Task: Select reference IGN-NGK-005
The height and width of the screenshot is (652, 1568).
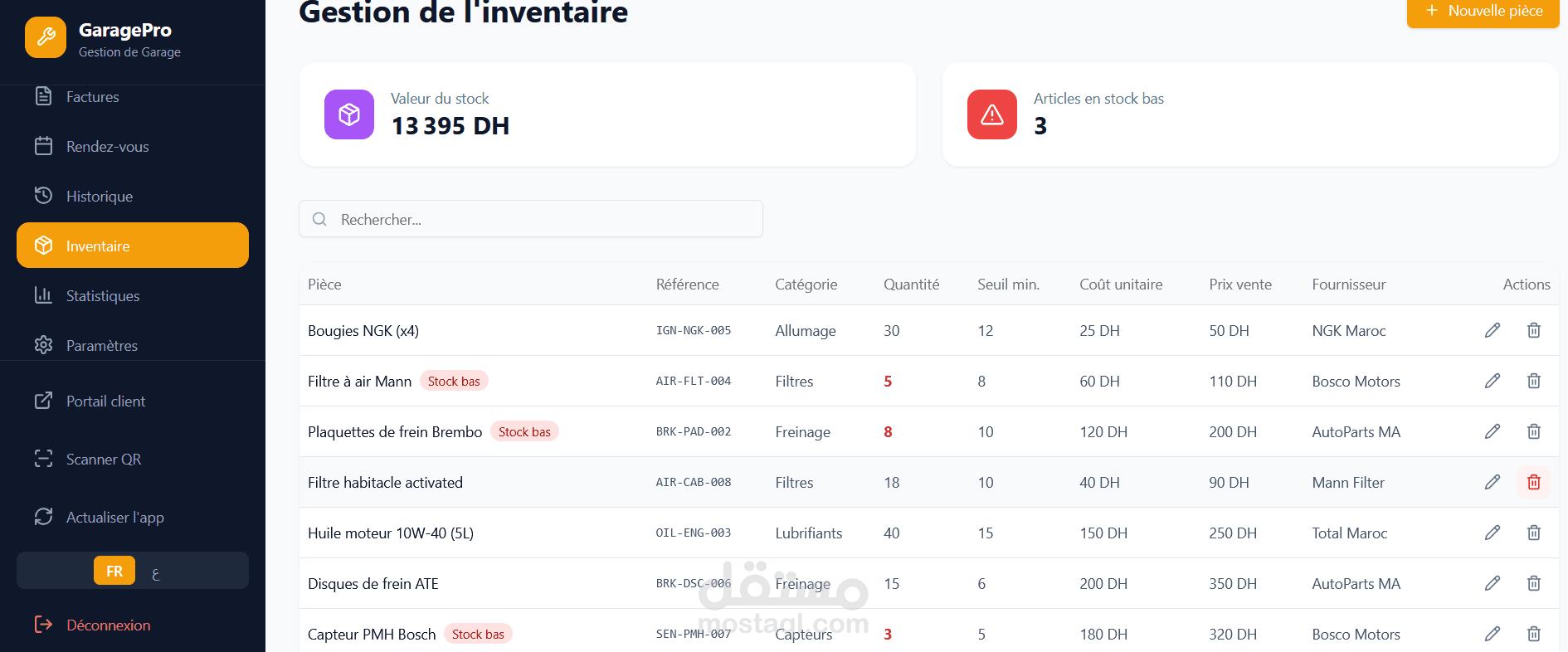Action: pyautogui.click(x=694, y=330)
